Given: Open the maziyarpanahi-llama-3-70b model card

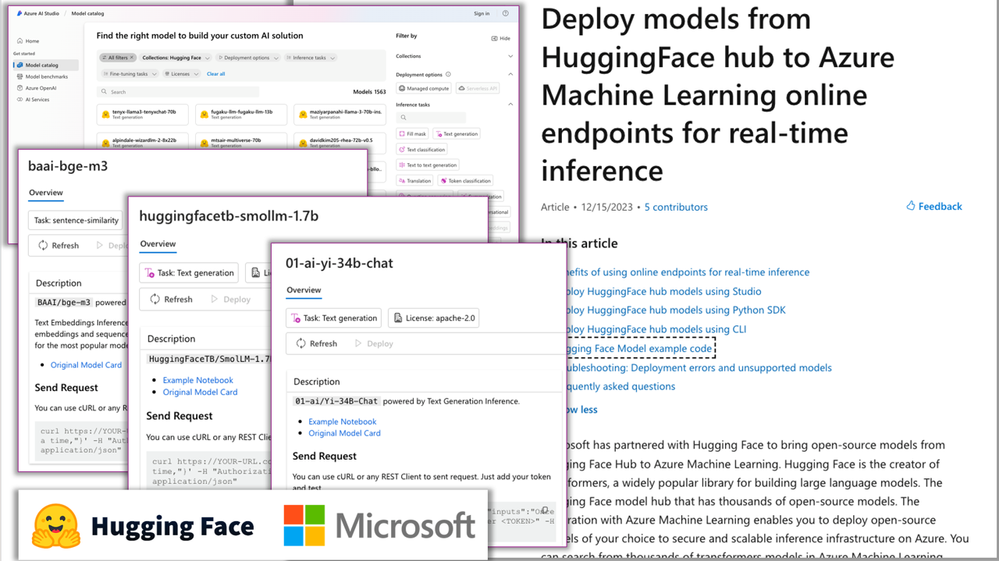Looking at the screenshot, I should (340, 114).
